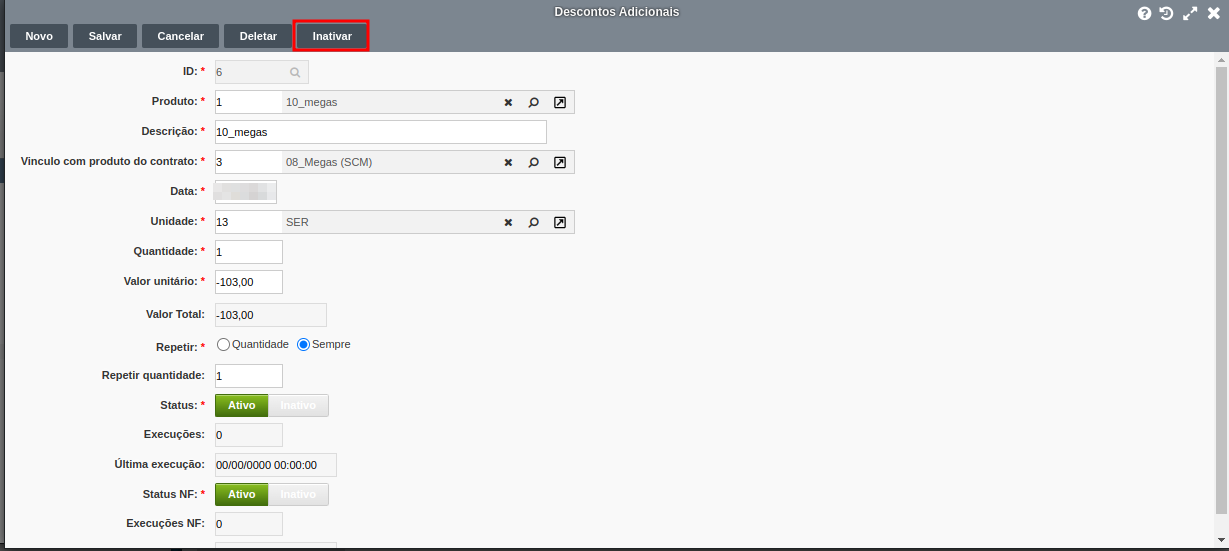Clear the Produto field with the X icon
This screenshot has width=1229, height=551.
(508, 102)
